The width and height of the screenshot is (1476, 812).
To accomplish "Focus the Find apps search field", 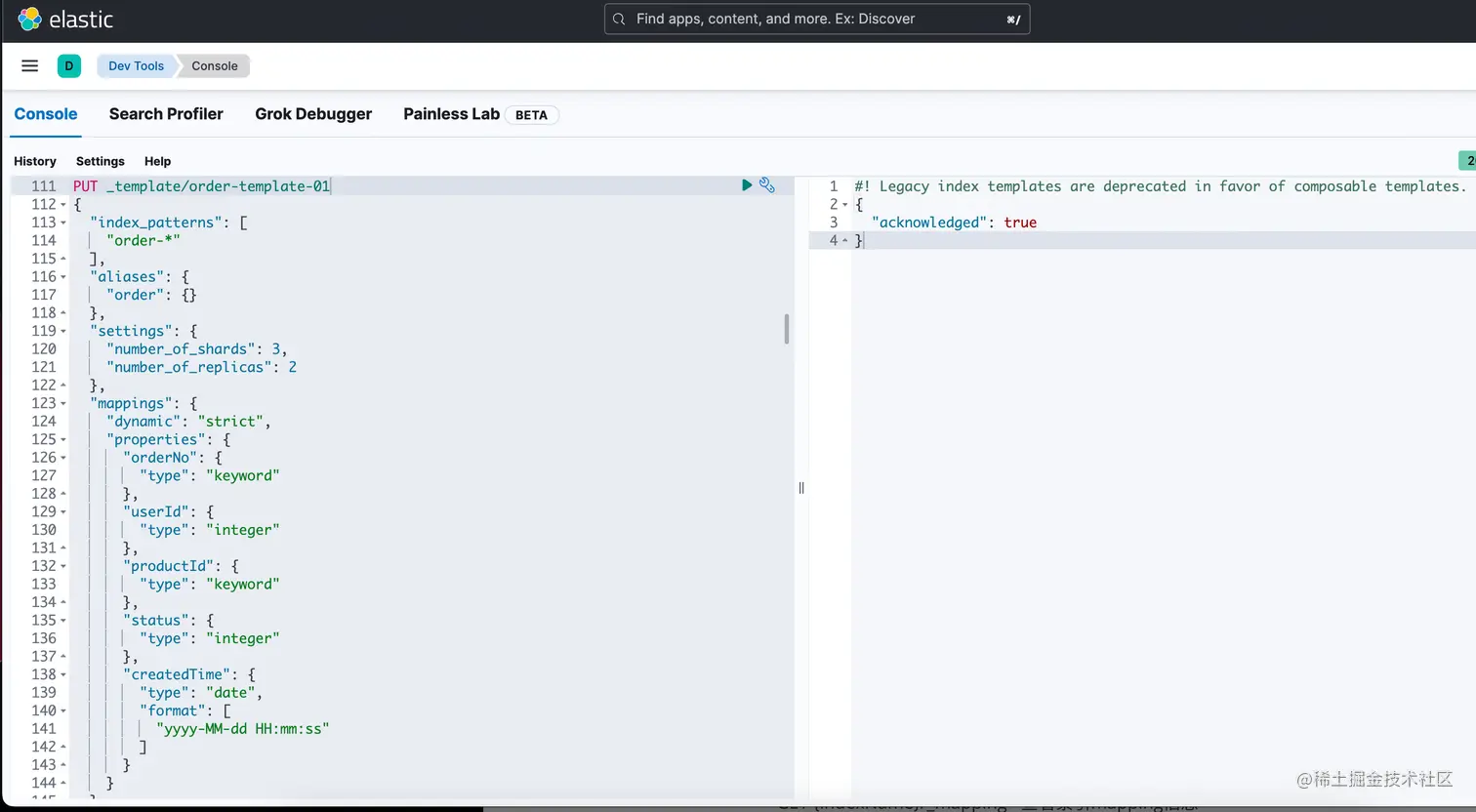I will point(817,20).
